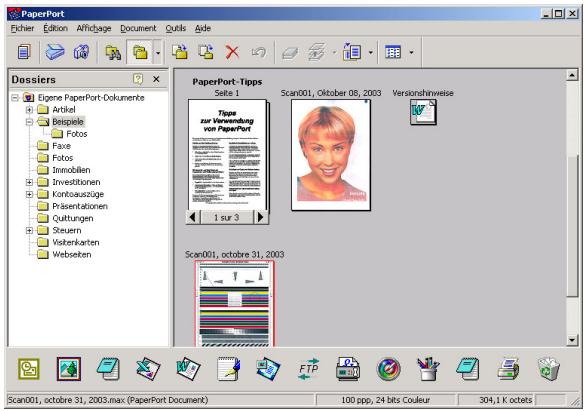The width and height of the screenshot is (586, 411).
Task: Click the vertical scrollbar down arrow
Action: pyautogui.click(x=572, y=340)
